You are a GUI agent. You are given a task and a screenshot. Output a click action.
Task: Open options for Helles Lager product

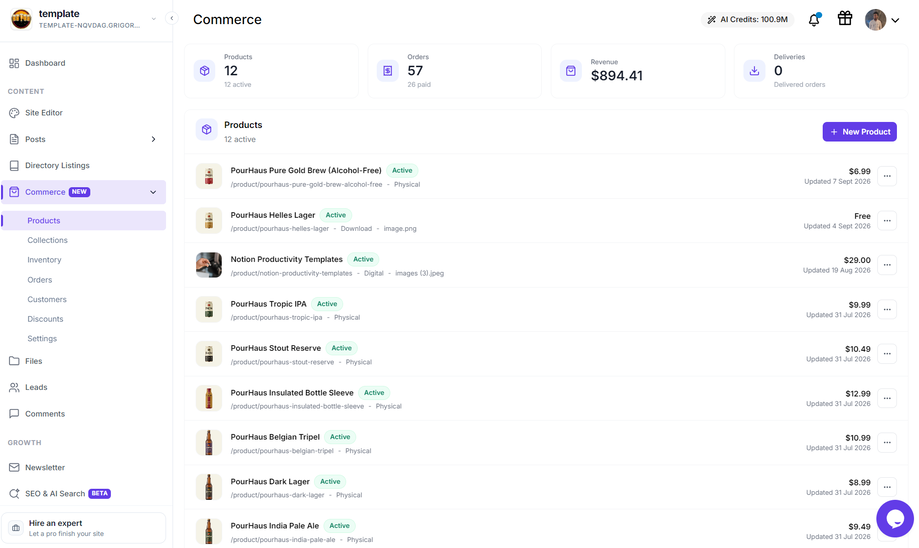coord(887,220)
